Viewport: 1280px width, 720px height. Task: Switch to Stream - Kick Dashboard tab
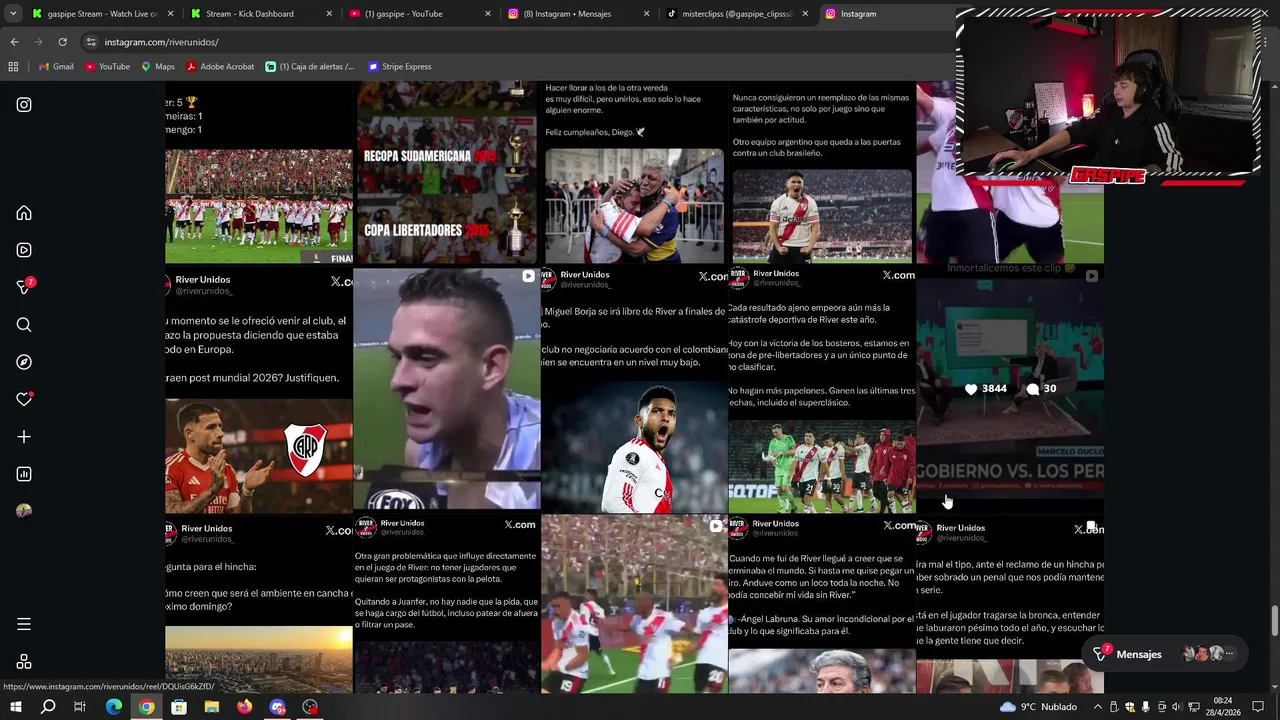click(x=260, y=14)
